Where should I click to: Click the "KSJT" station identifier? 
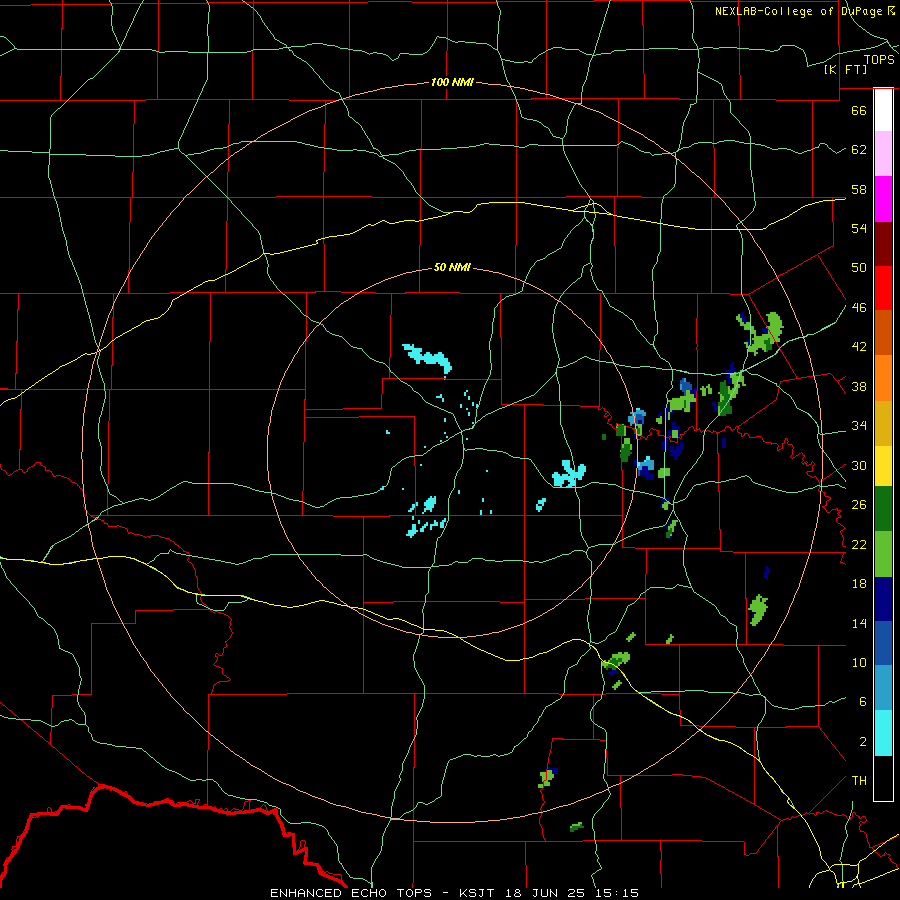point(479,893)
